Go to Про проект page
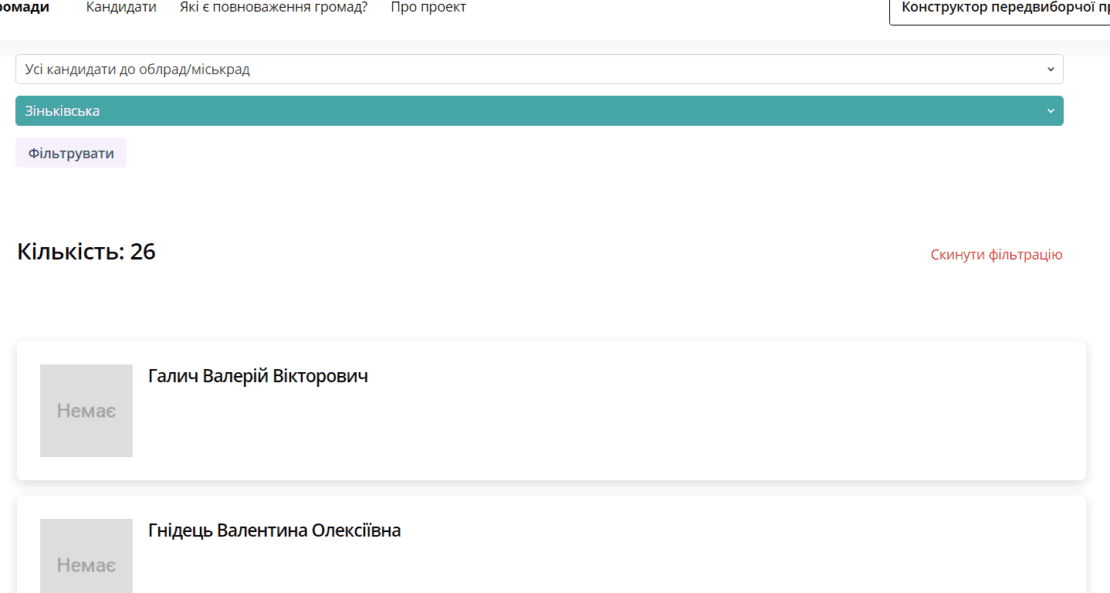 pos(428,7)
